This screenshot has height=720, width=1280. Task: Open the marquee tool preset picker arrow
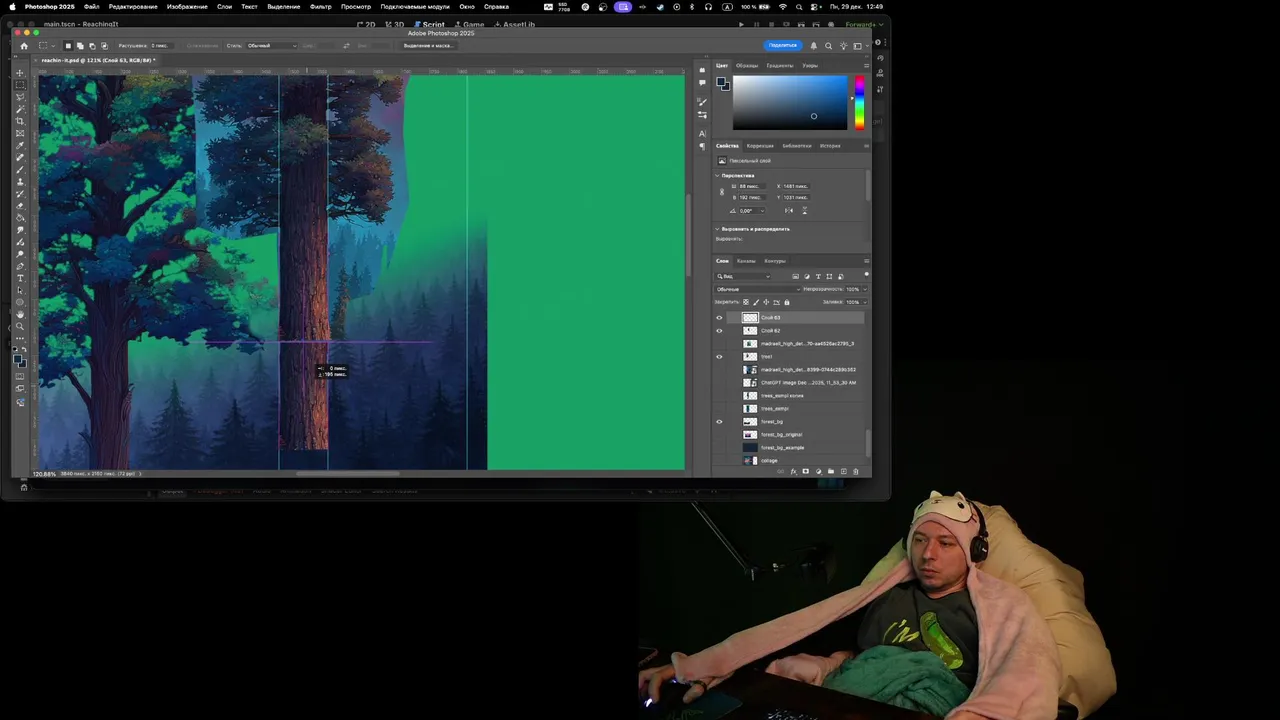(52, 45)
